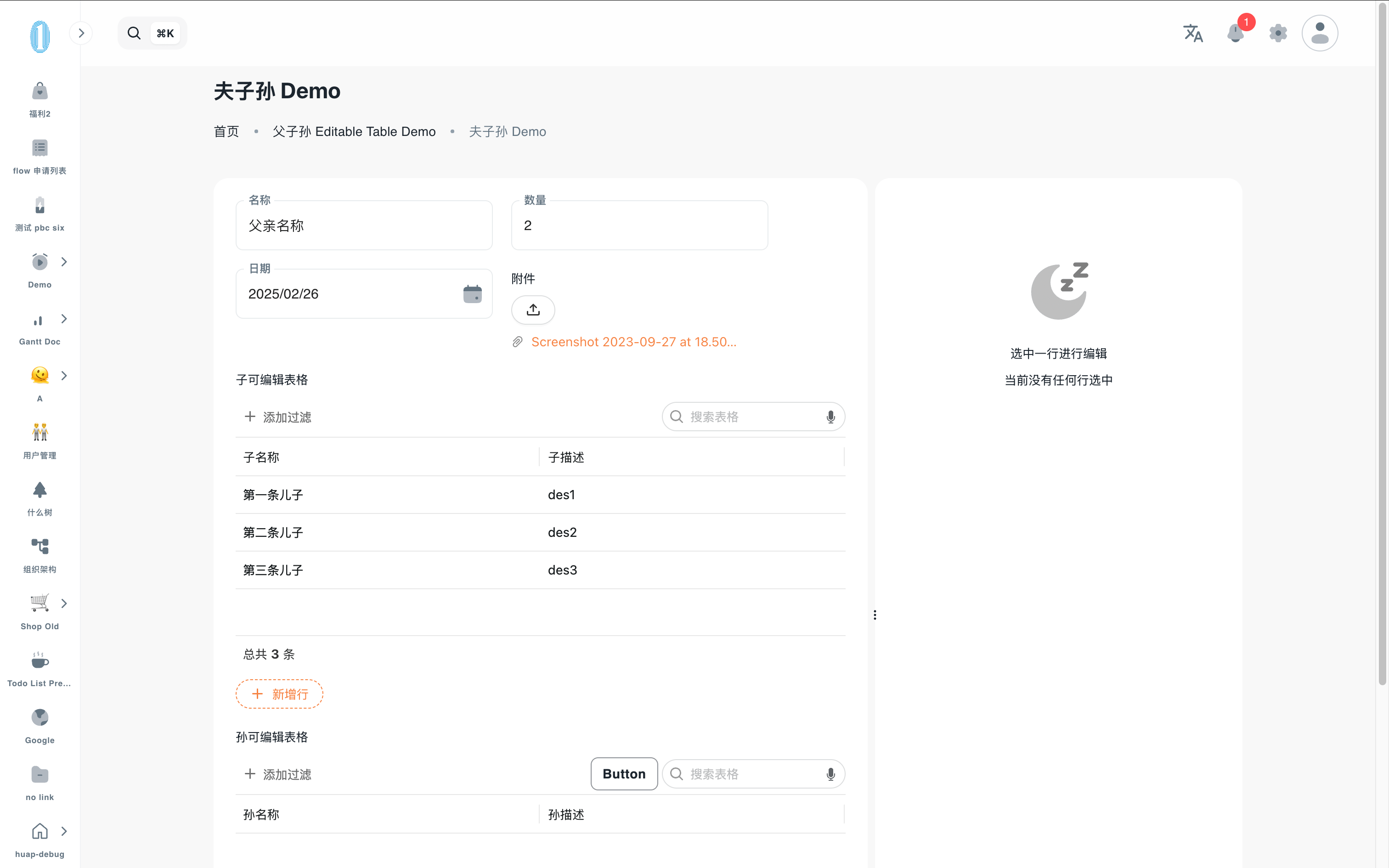1389x868 pixels.
Task: Focus search in 孙可编辑表格
Action: point(753,774)
